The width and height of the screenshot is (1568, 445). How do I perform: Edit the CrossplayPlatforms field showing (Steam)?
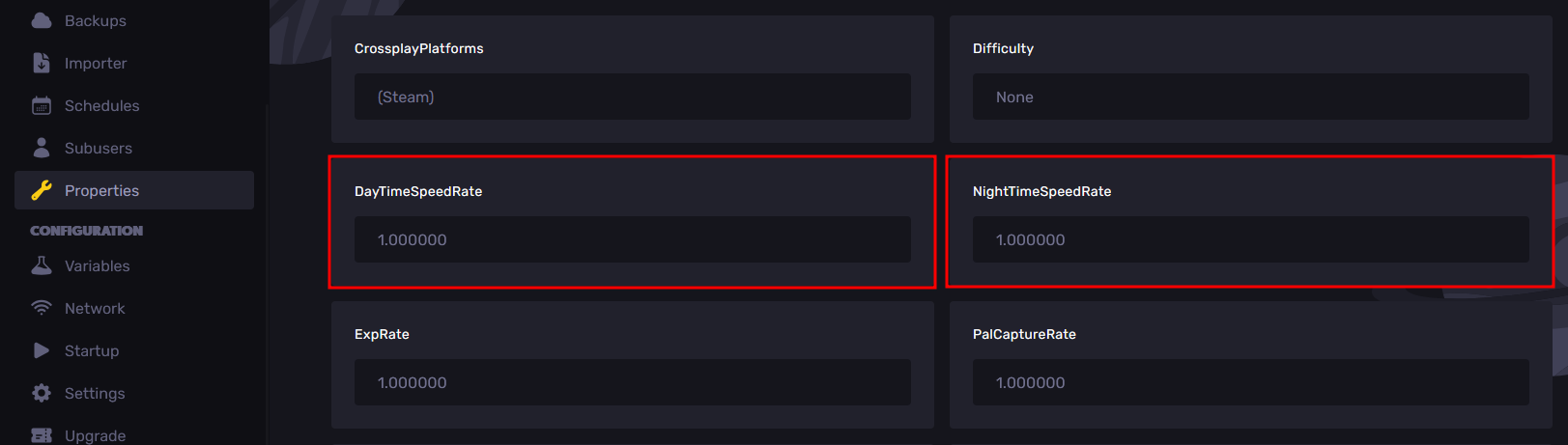pyautogui.click(x=632, y=97)
